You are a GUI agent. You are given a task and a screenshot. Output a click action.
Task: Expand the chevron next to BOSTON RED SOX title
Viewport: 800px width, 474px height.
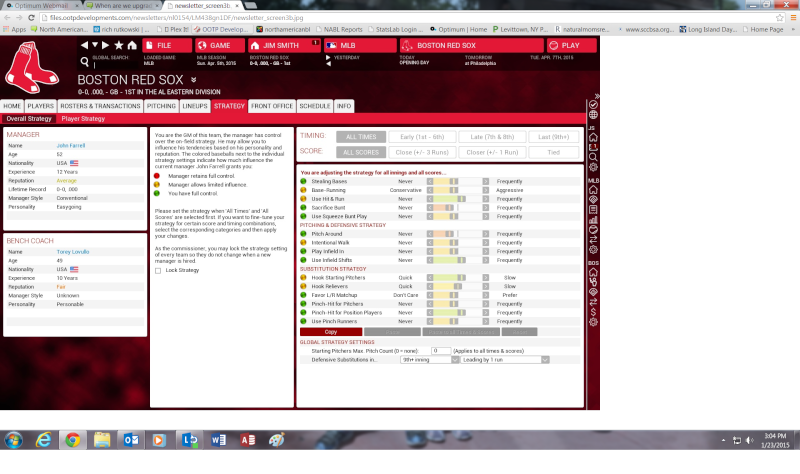[x=193, y=80]
